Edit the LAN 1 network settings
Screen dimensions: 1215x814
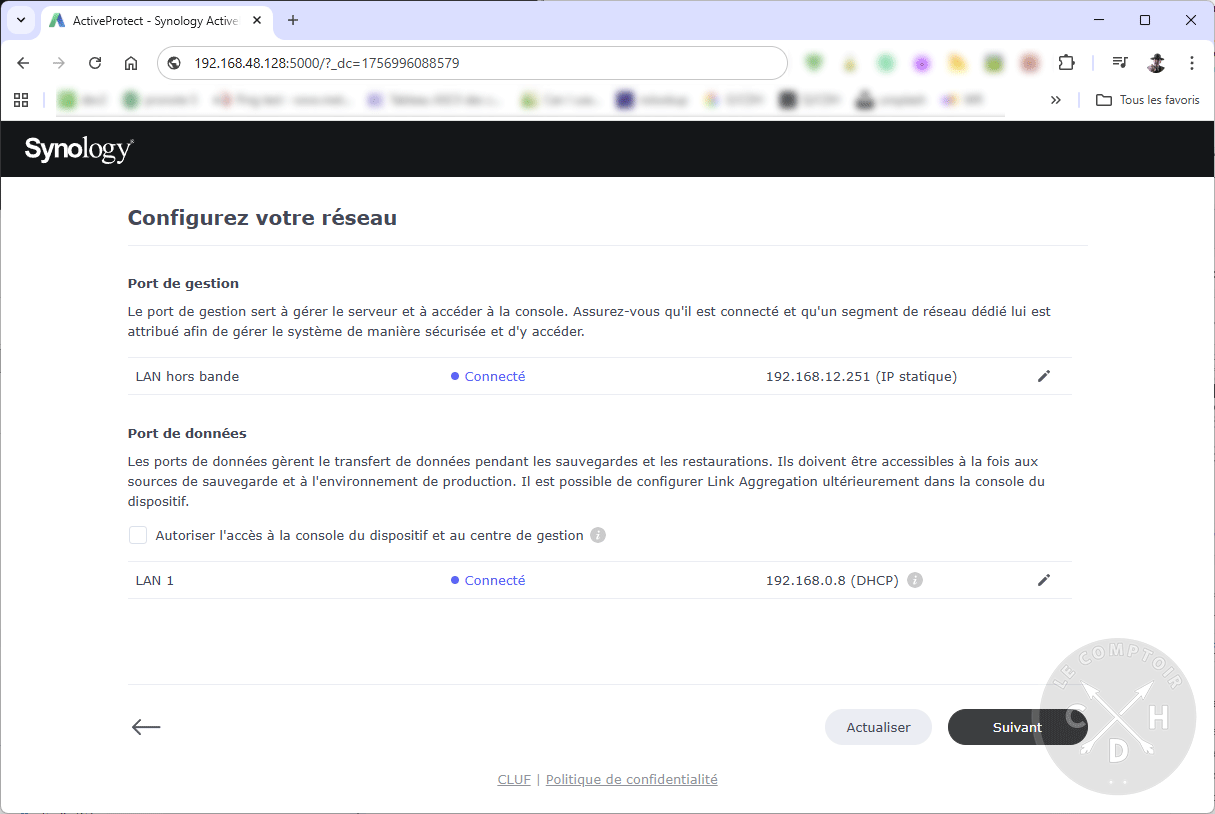click(1043, 580)
